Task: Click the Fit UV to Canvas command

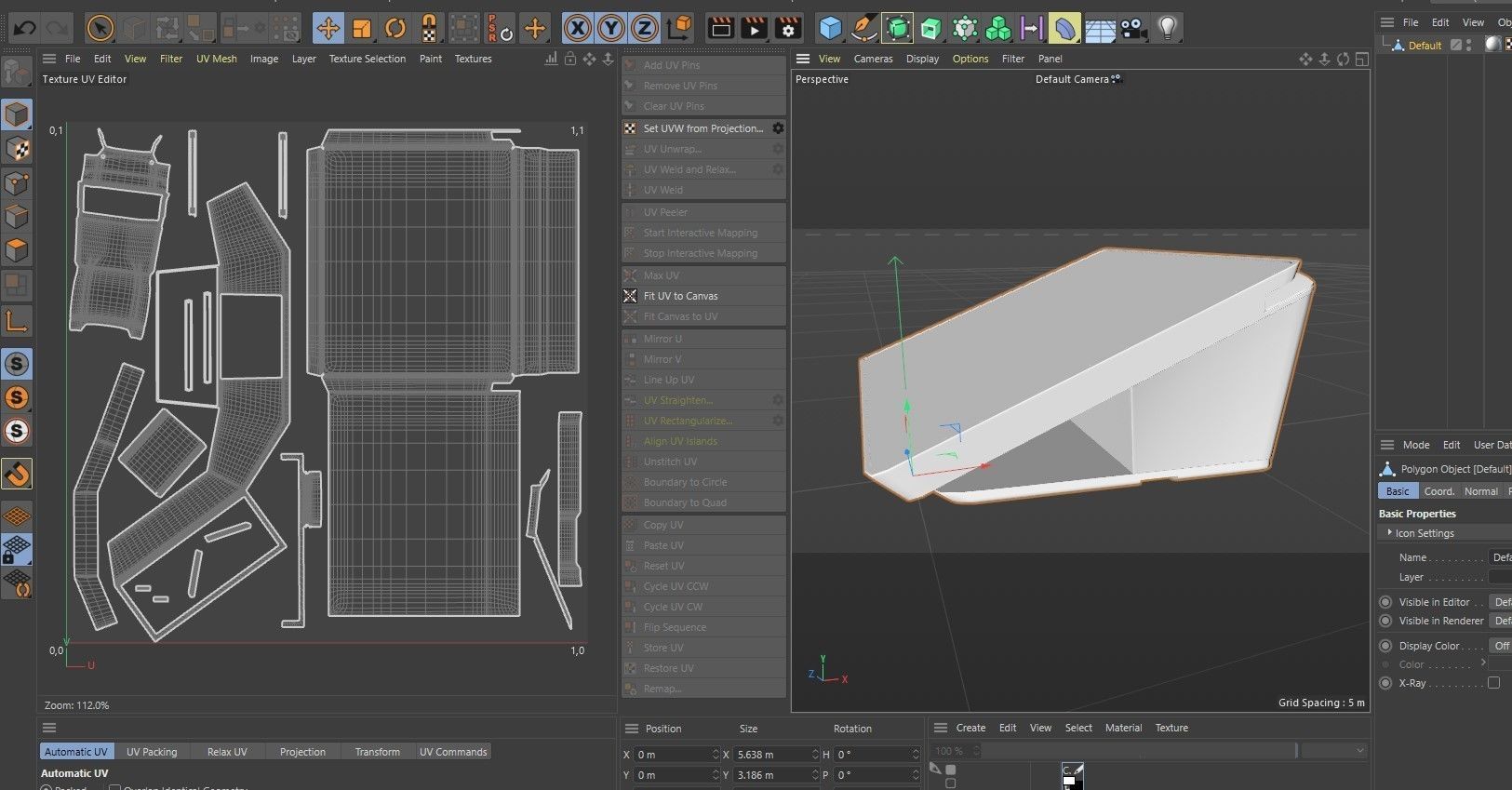Action: pyautogui.click(x=703, y=296)
